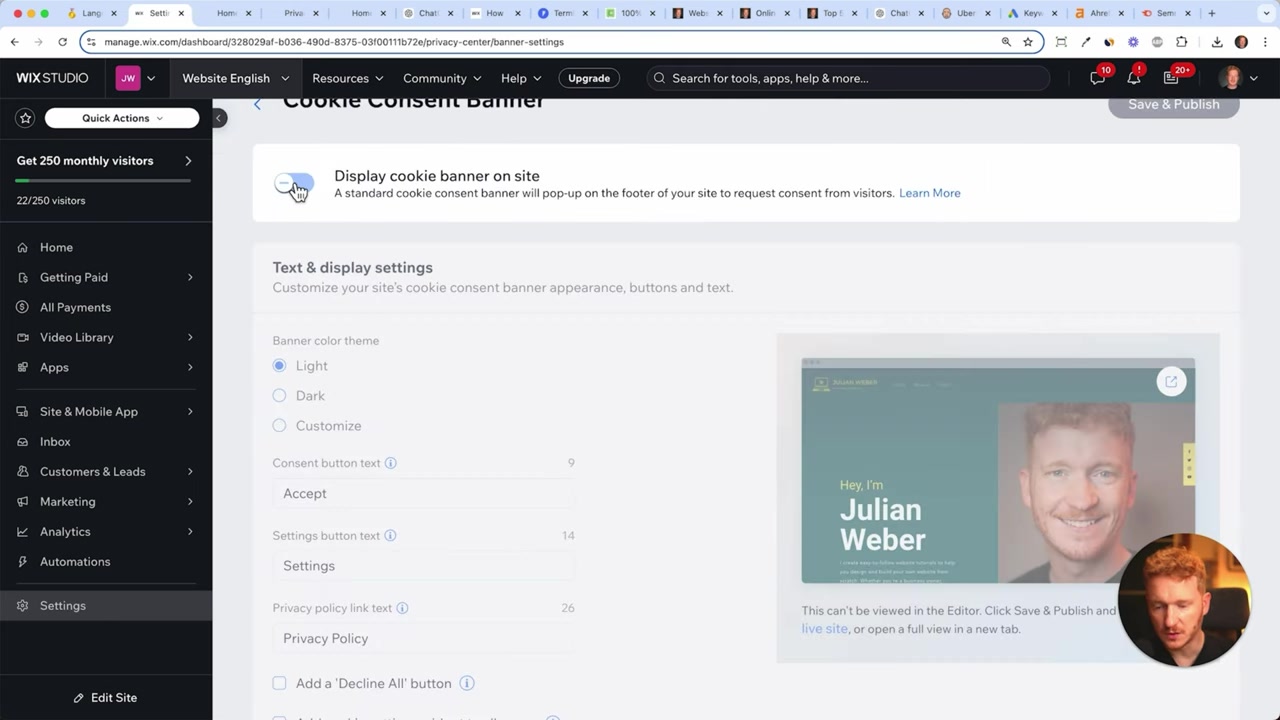Open the Website English site dropdown
The image size is (1280, 720).
coord(235,78)
